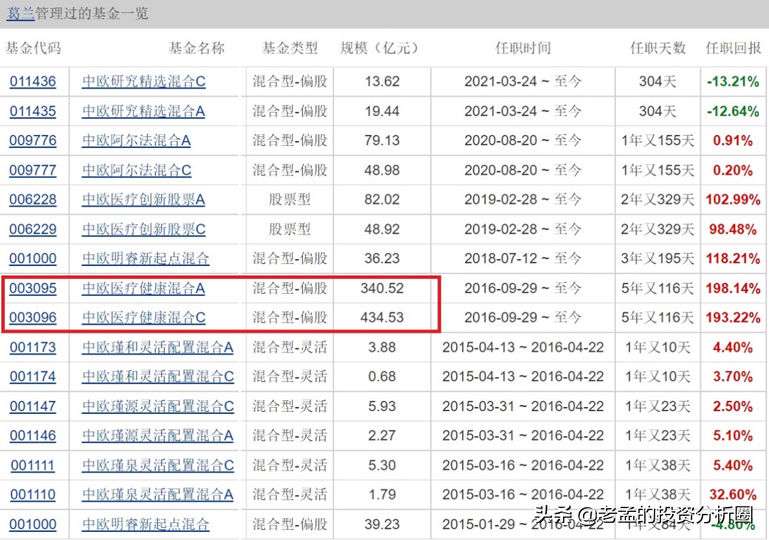The height and width of the screenshot is (540, 769).
Task: Open fund code 001174
Action: [x=33, y=377]
